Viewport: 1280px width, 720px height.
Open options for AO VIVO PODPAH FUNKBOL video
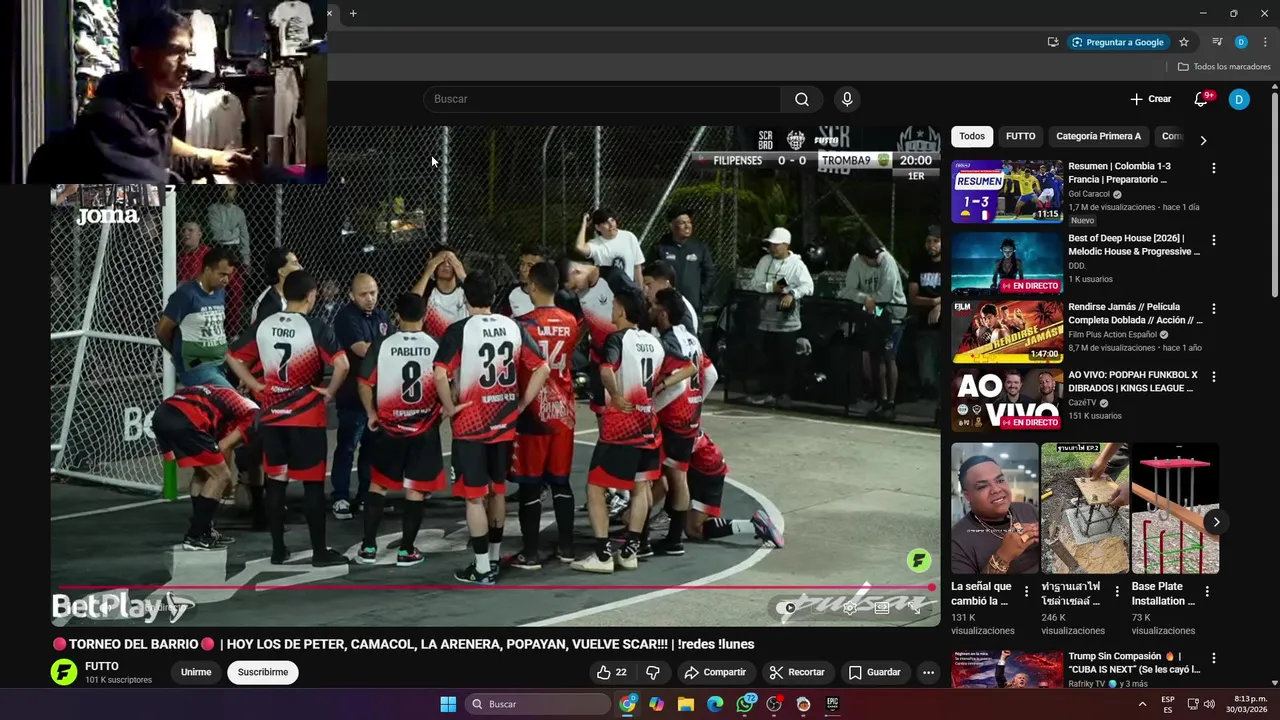point(1213,377)
